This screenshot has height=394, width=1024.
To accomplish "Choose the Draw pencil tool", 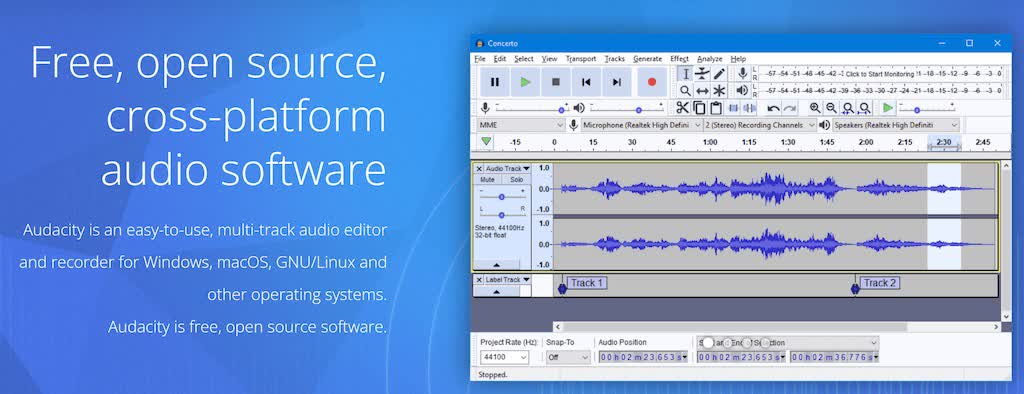I will 719,74.
